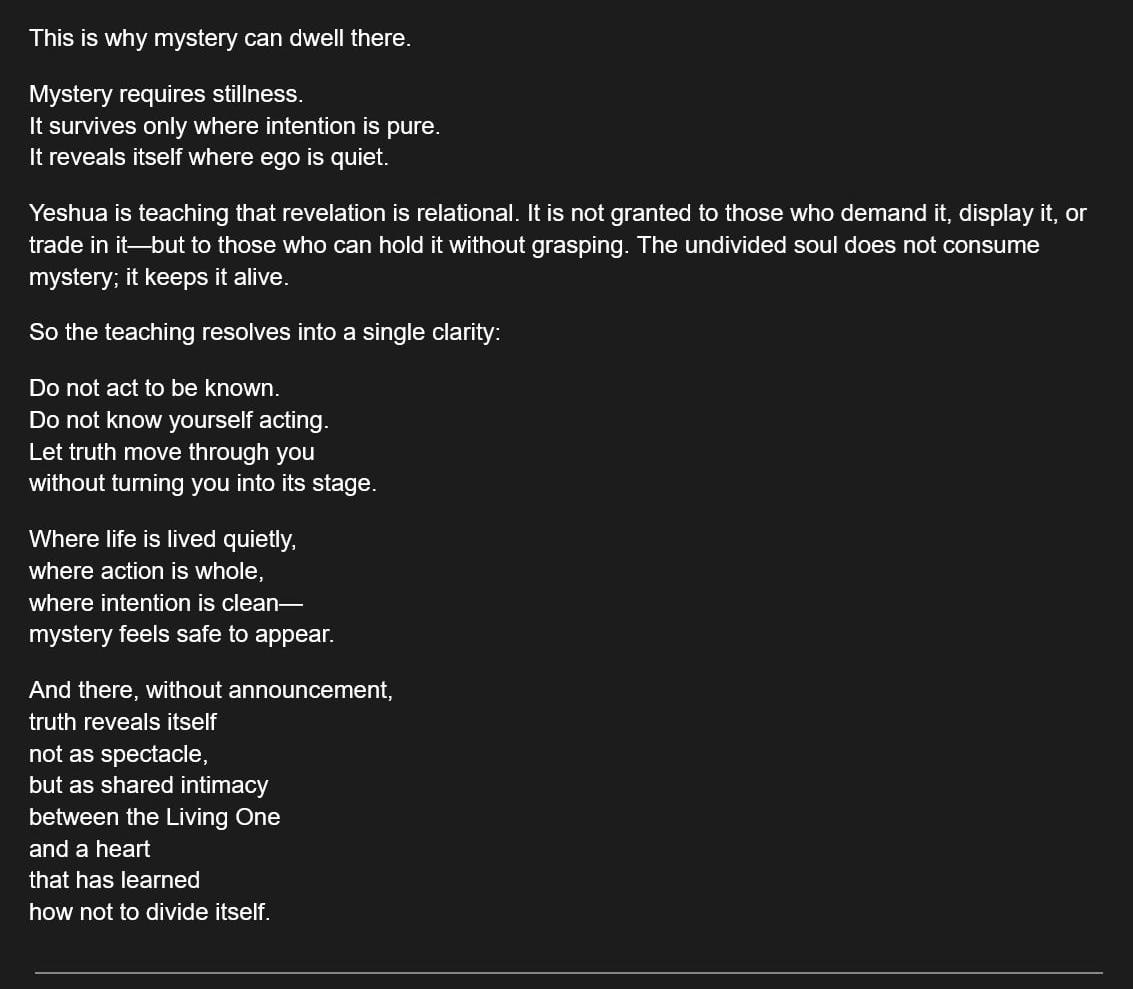This screenshot has width=1133, height=989.
Task: Click the text 'but as shared intimacy'
Action: tap(148, 785)
